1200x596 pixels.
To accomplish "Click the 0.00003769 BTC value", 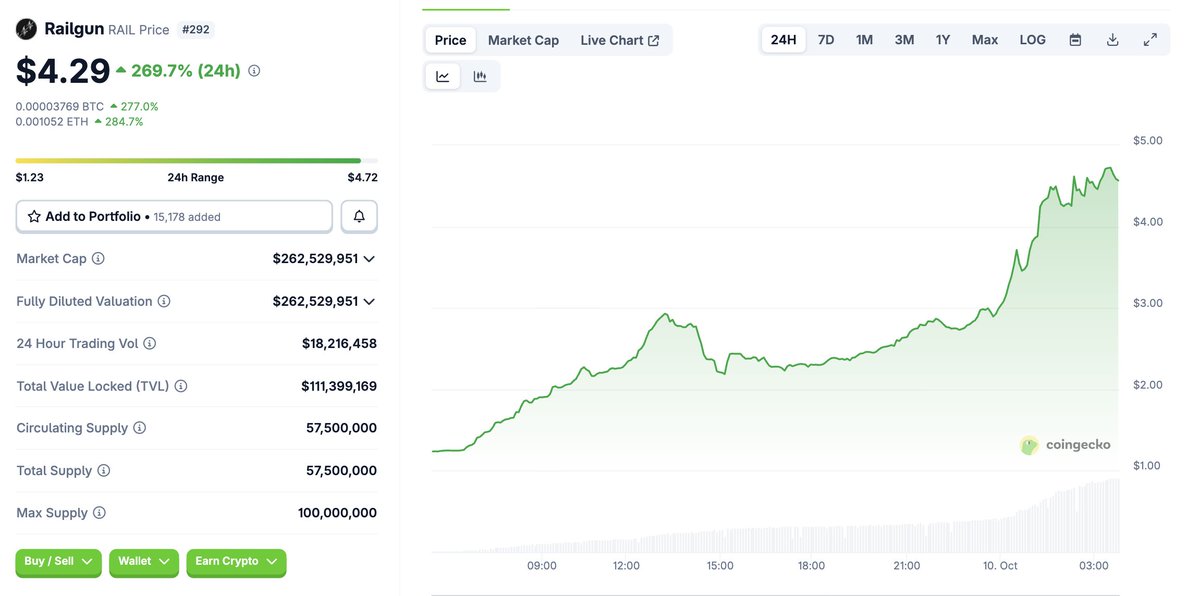I will click(x=60, y=106).
